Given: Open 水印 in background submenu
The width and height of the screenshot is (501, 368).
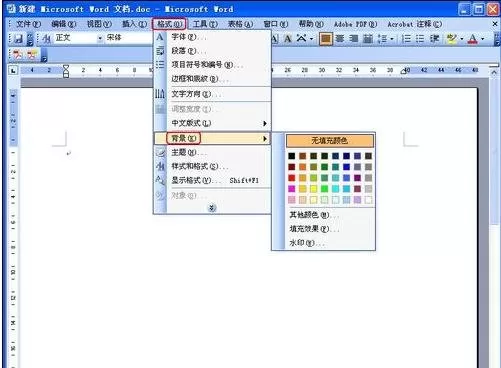Looking at the screenshot, I should coord(330,243).
